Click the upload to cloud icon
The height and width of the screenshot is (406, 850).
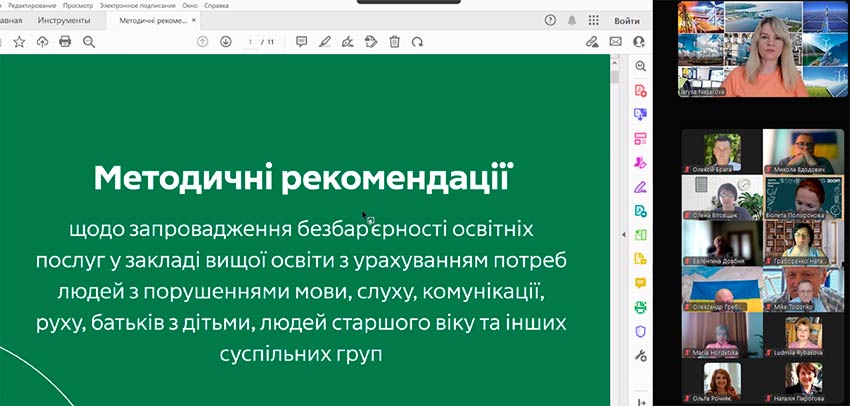pos(42,42)
